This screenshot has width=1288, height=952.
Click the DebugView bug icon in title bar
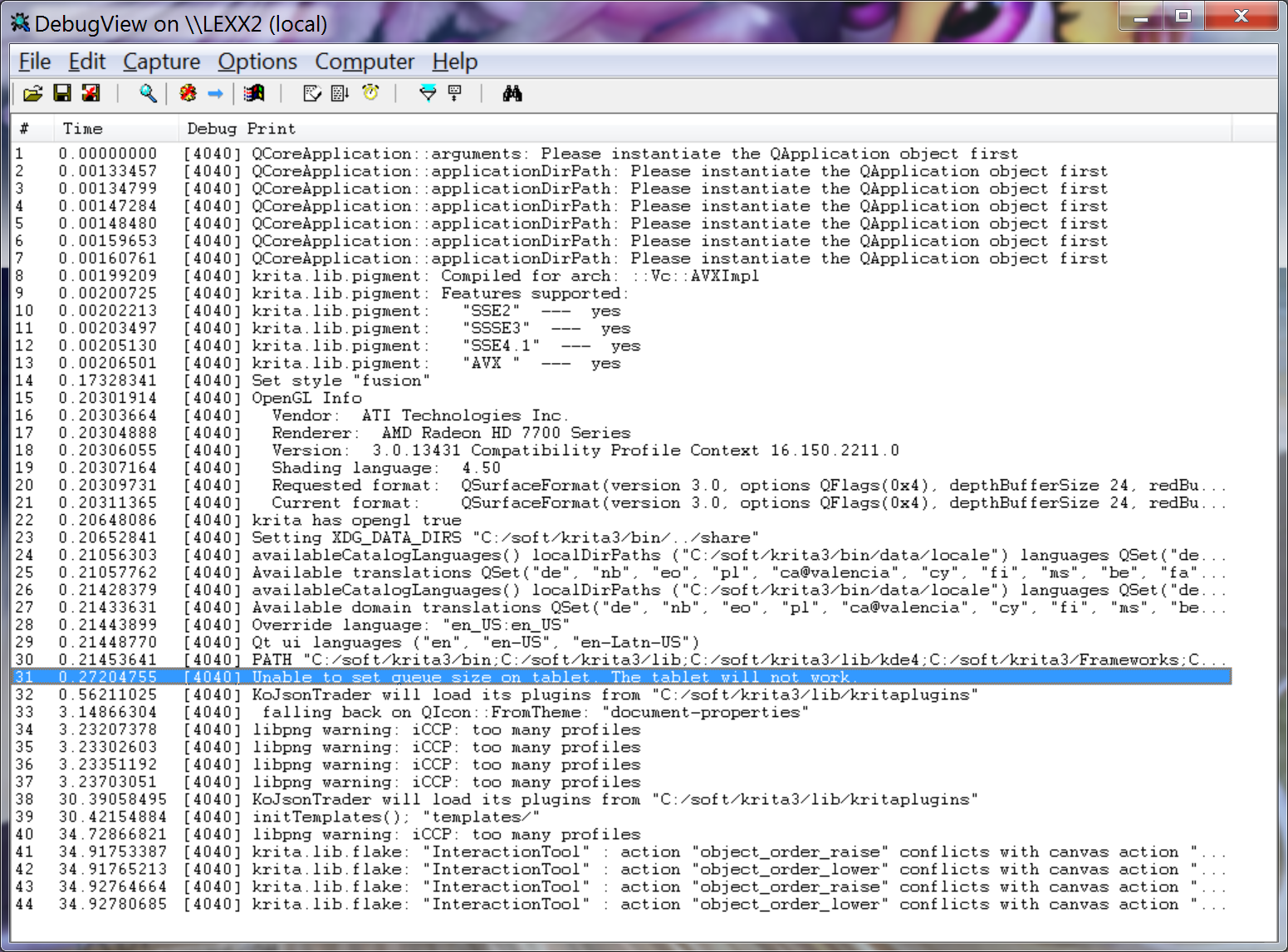click(x=20, y=22)
